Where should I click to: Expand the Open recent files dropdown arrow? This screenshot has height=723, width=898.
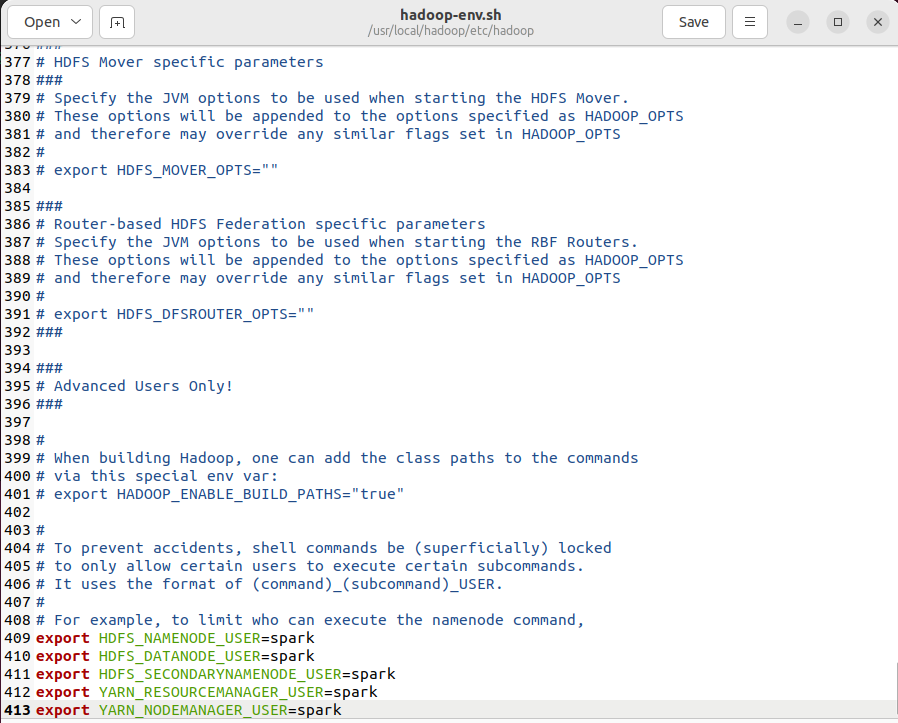76,22
